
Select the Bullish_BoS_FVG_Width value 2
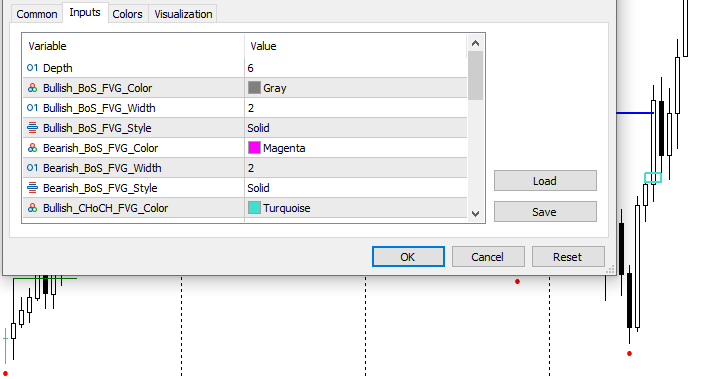(x=250, y=108)
